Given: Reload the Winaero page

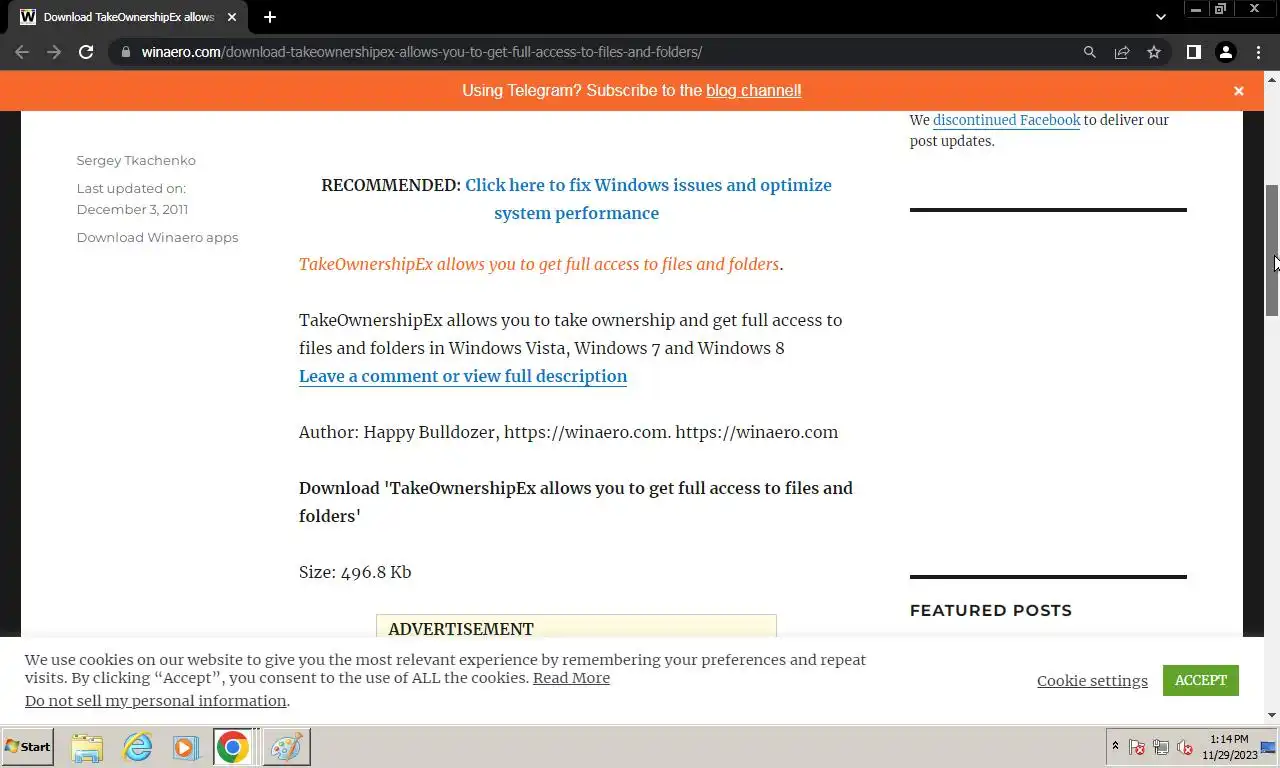Looking at the screenshot, I should click(86, 52).
